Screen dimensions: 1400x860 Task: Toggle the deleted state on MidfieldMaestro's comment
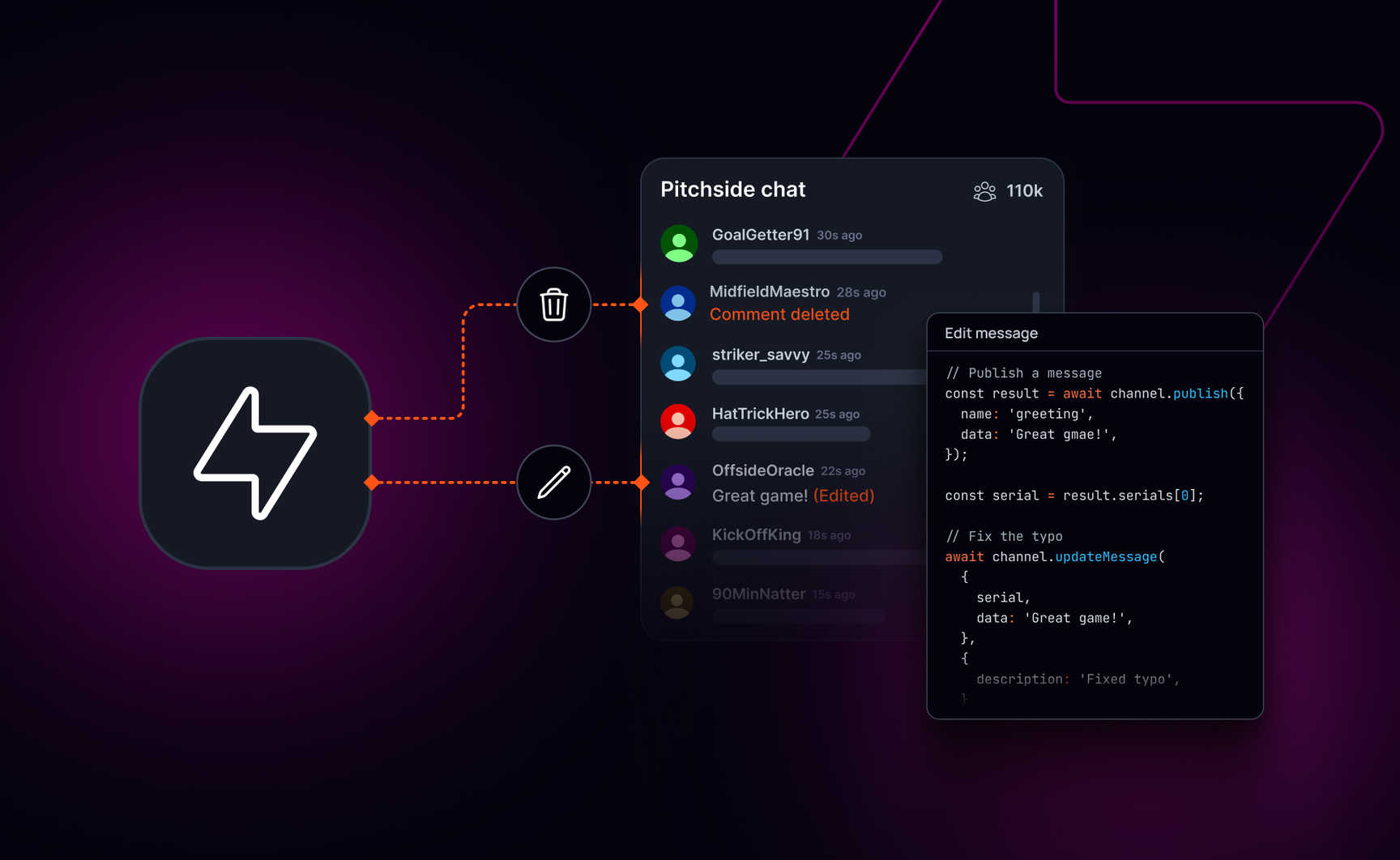[x=779, y=314]
